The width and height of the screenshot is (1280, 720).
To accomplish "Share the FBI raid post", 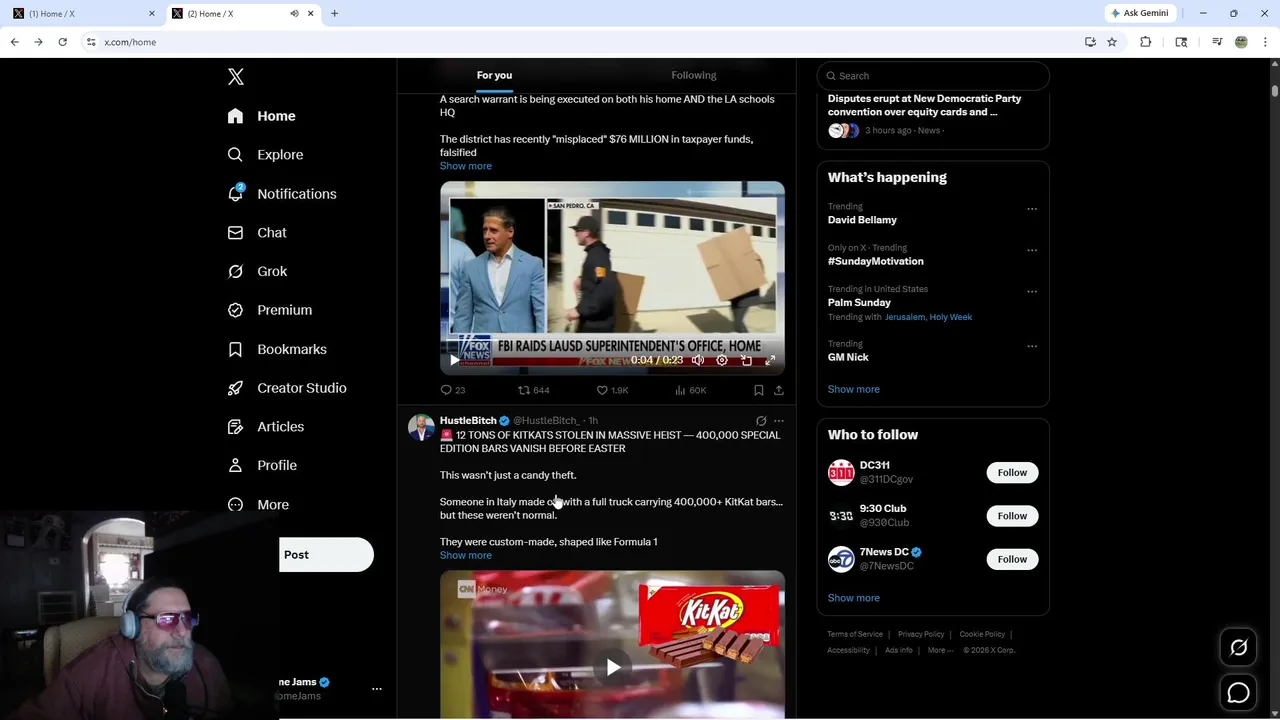I will click(779, 390).
